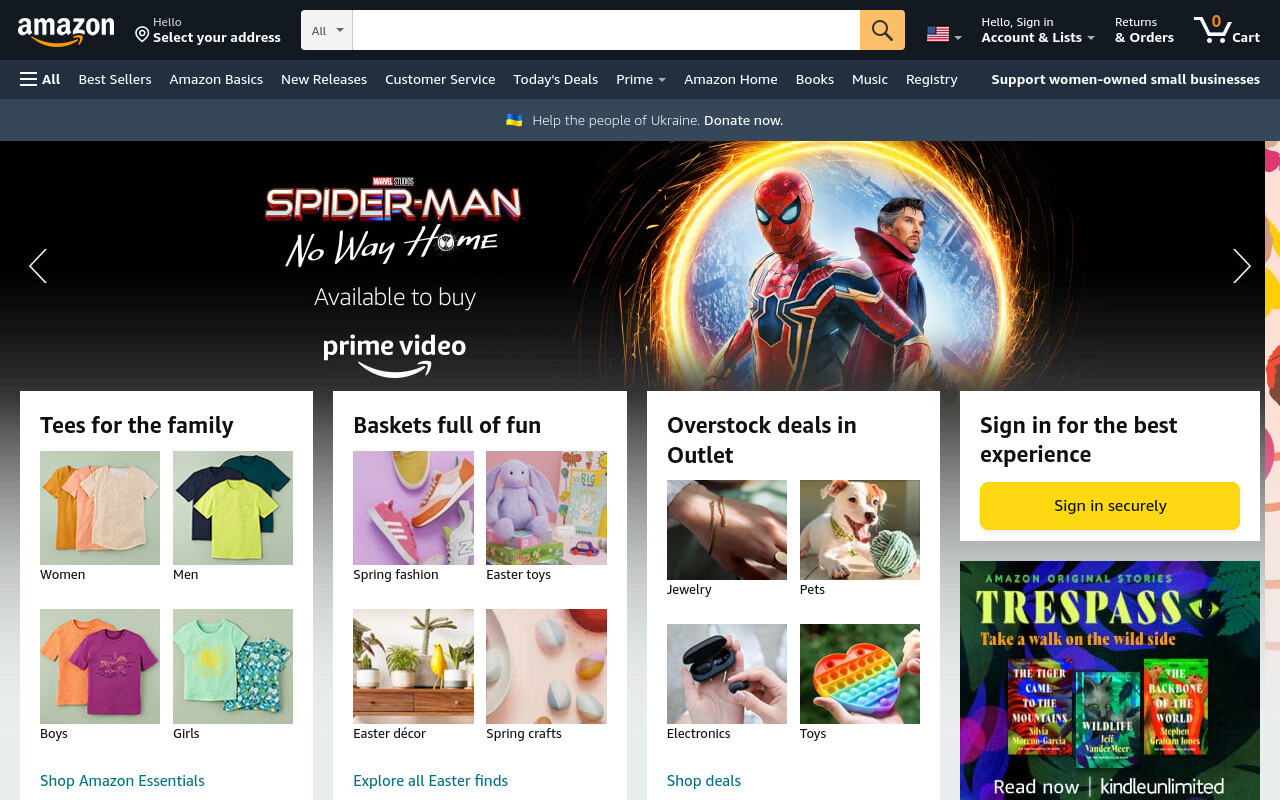
Task: Advance to next carousel banner arrow
Action: click(x=1241, y=266)
